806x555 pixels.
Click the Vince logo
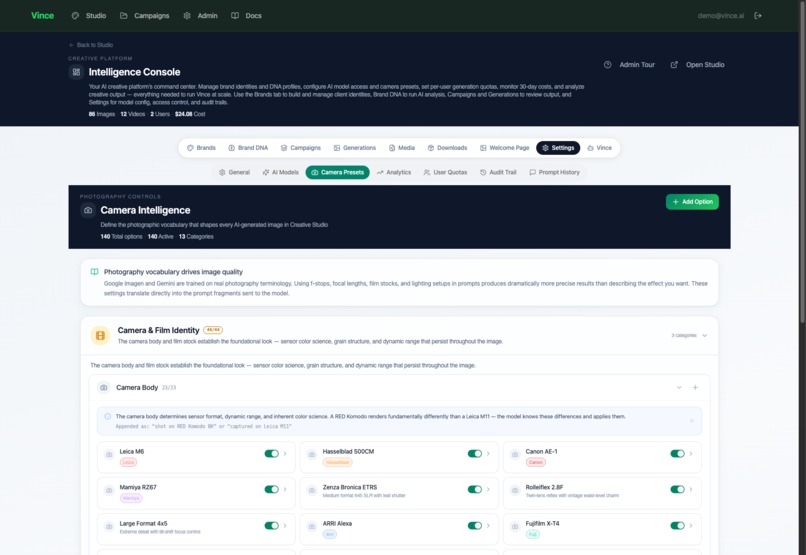coord(42,15)
